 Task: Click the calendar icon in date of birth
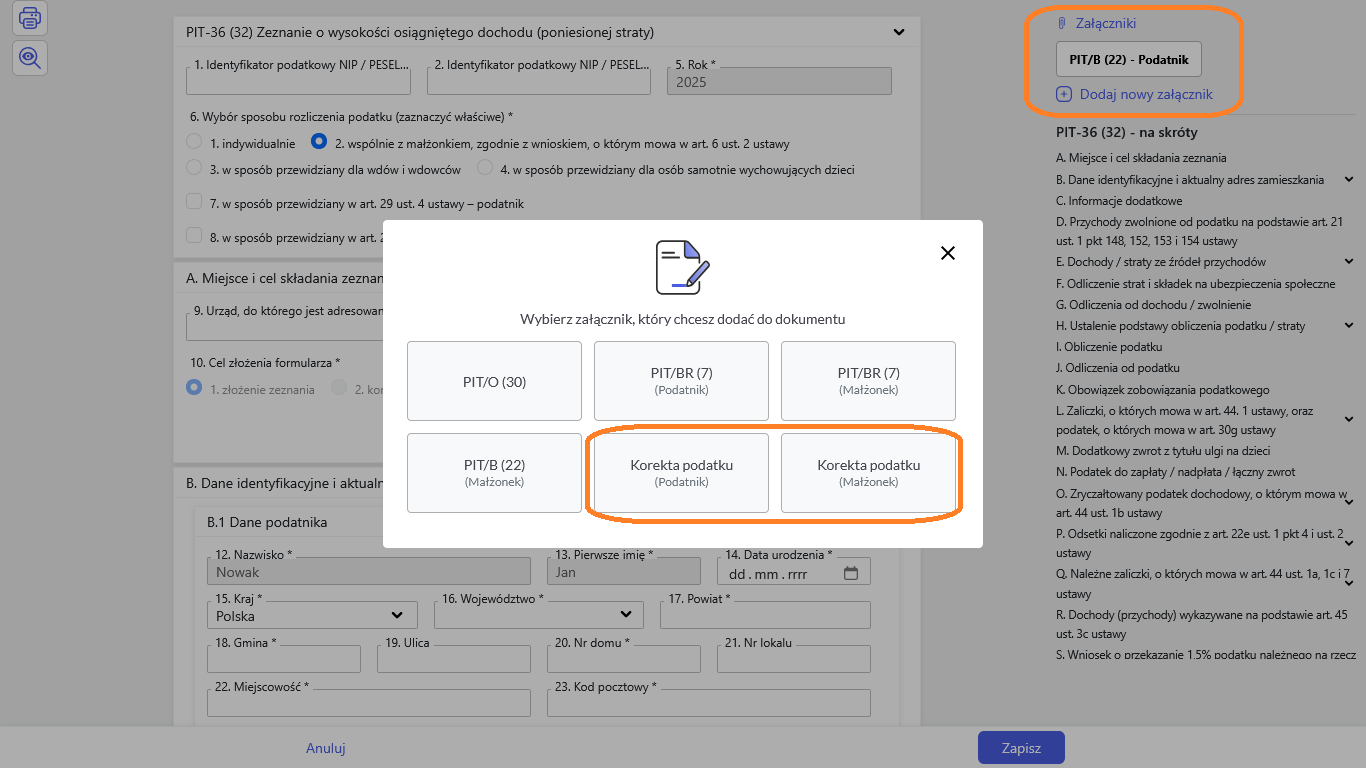click(x=851, y=573)
